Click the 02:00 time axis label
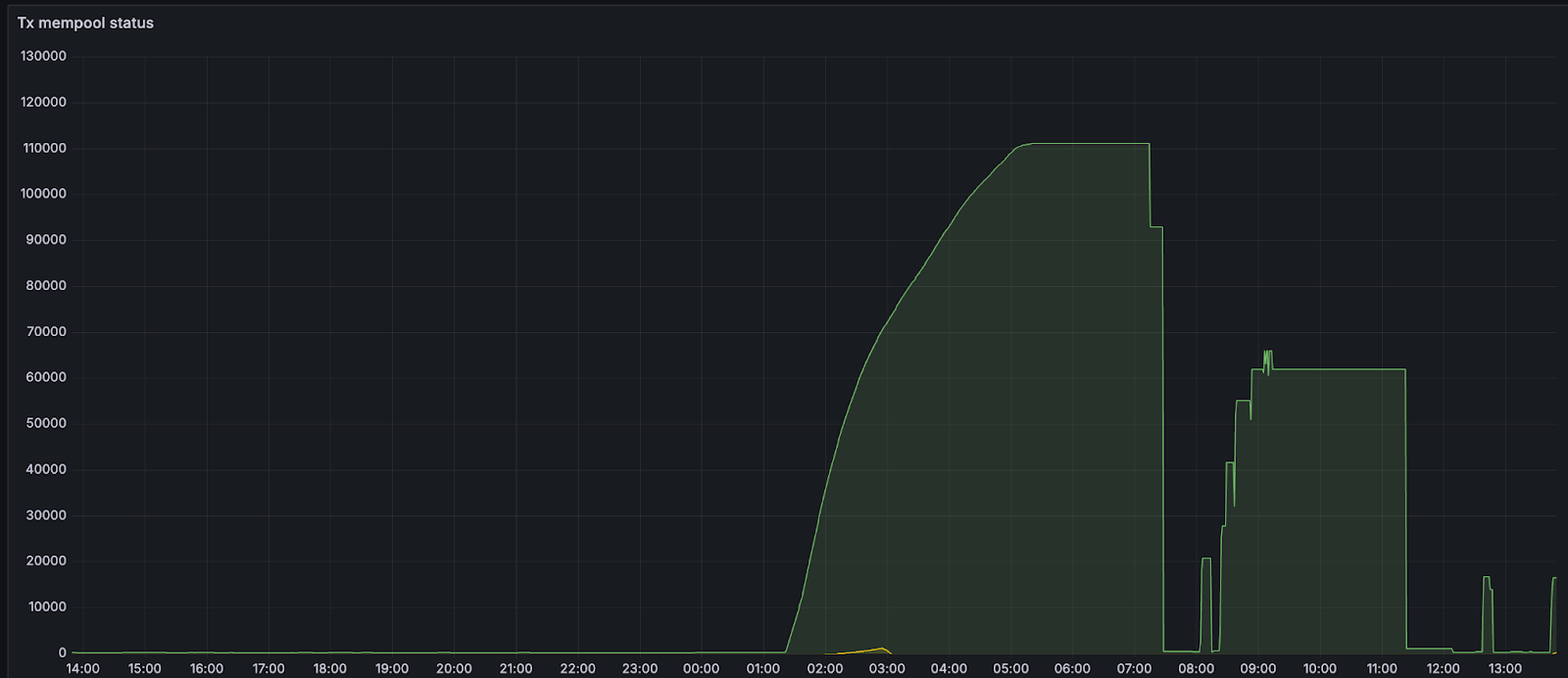Image resolution: width=1568 pixels, height=678 pixels. tap(824, 668)
